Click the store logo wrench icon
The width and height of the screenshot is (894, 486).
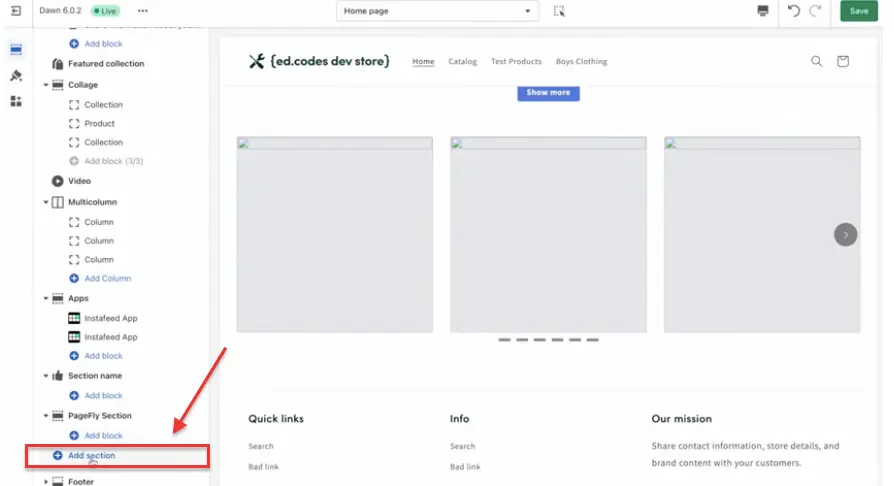click(x=257, y=61)
